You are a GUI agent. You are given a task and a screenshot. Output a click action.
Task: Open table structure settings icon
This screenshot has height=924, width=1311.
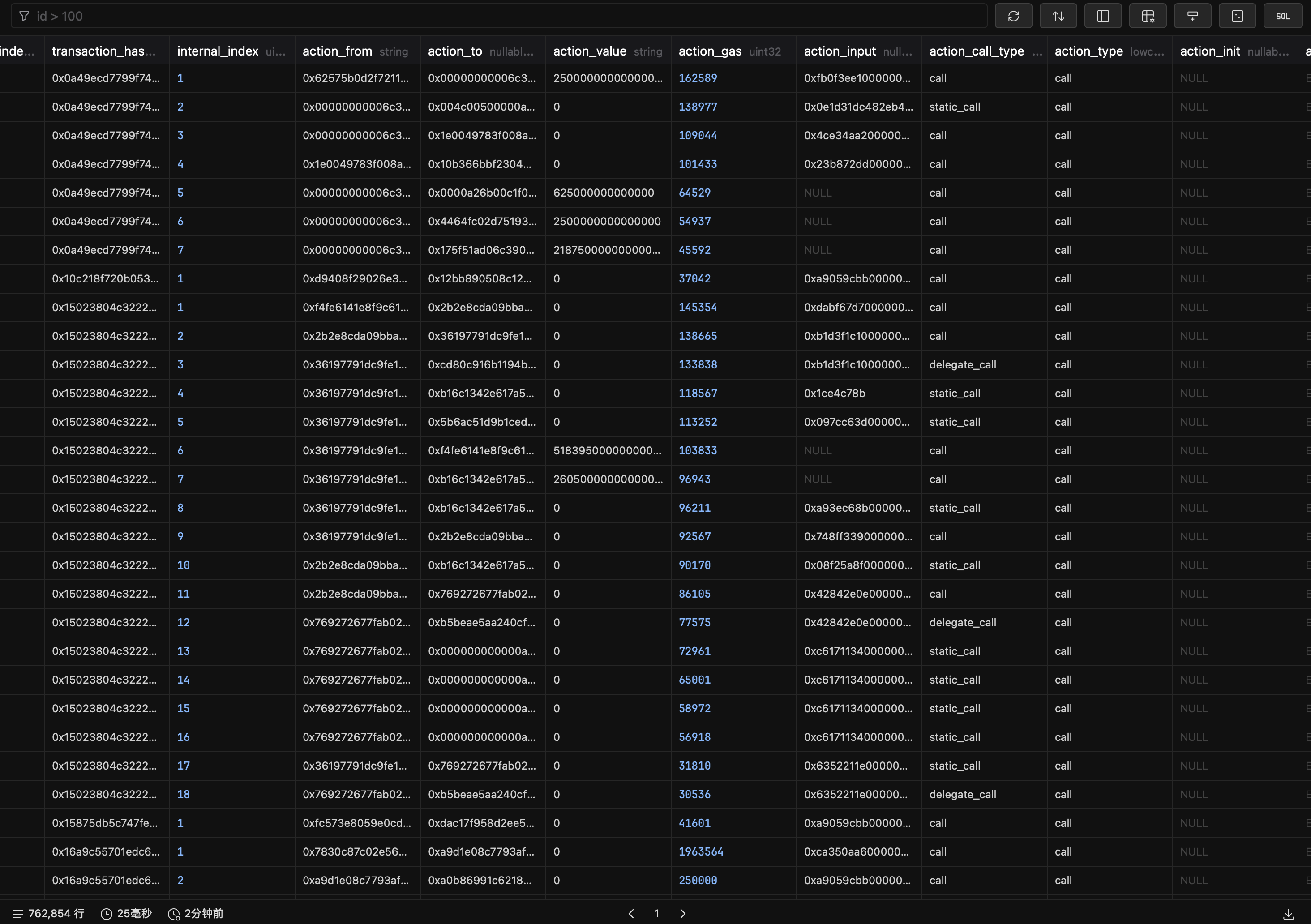point(1148,16)
